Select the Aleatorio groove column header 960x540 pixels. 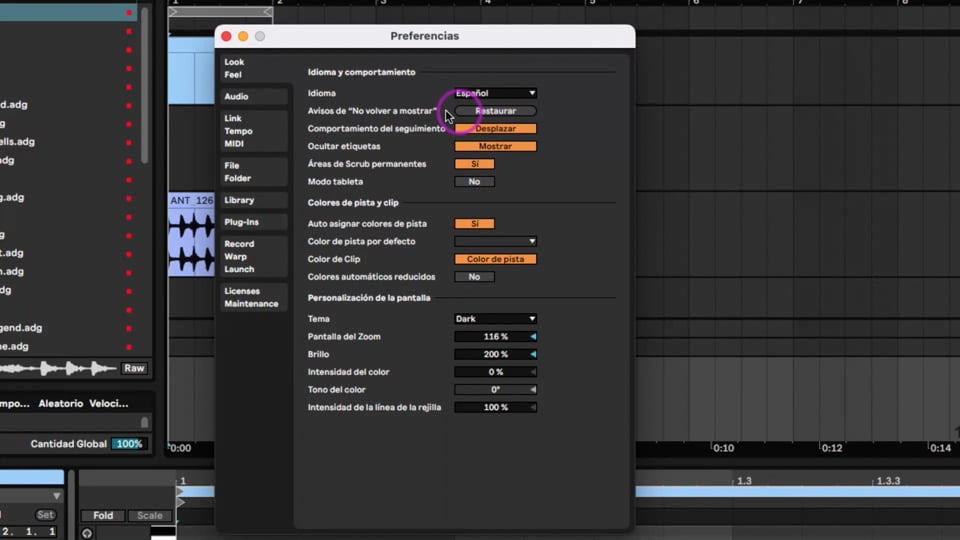click(x=61, y=403)
